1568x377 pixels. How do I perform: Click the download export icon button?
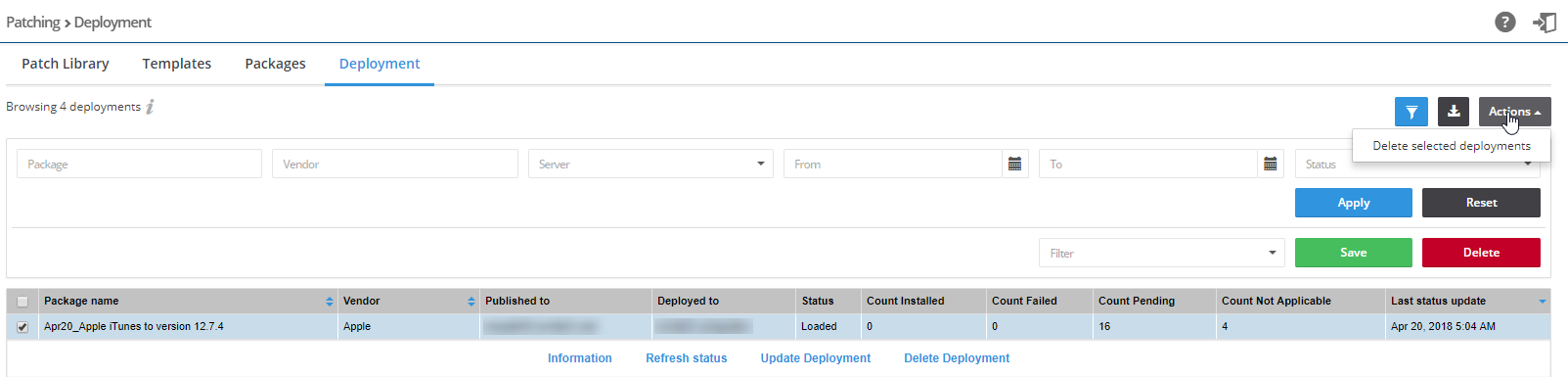tap(1454, 112)
